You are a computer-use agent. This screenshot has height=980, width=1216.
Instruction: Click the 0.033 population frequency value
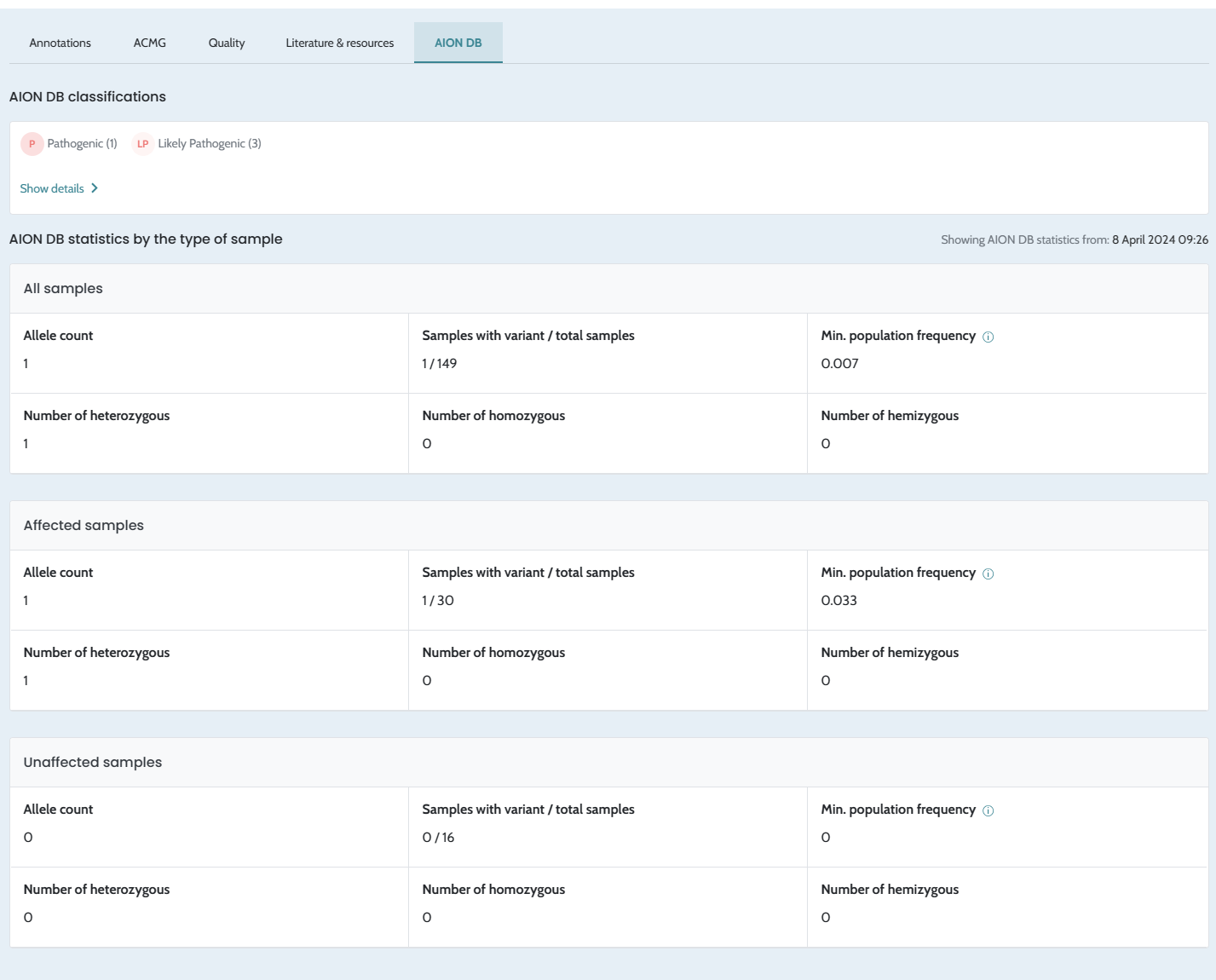839,601
